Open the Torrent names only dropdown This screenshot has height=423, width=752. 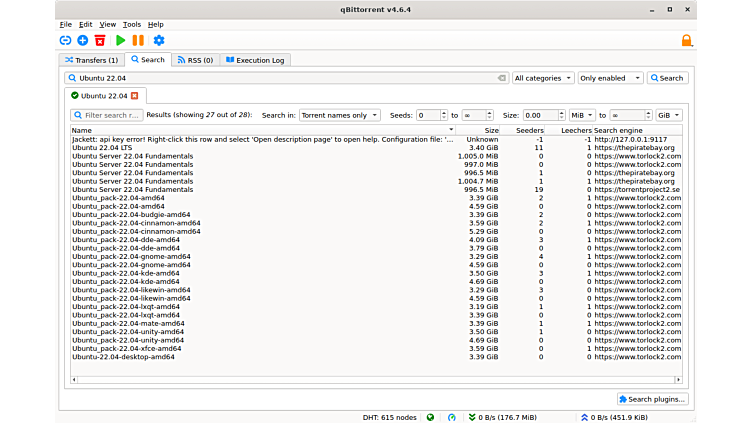tap(340, 115)
